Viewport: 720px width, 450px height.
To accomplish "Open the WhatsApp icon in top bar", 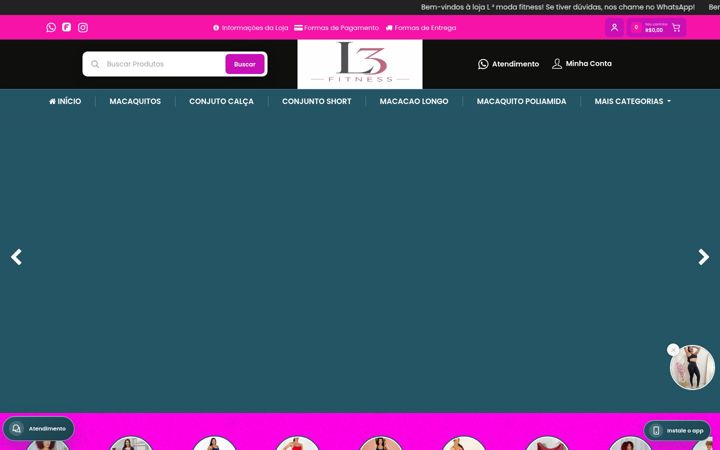I will pyautogui.click(x=51, y=28).
